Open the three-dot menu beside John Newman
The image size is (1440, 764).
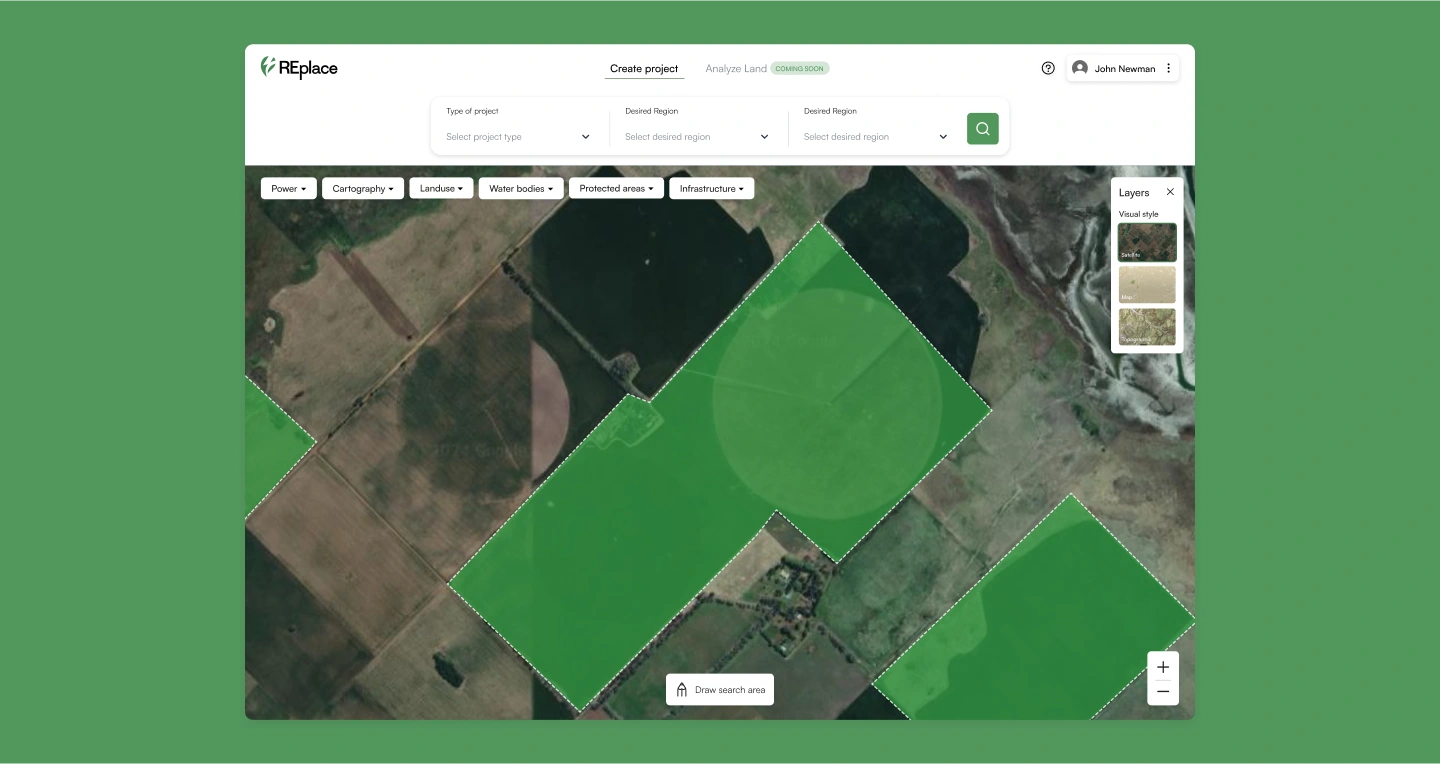point(1168,68)
